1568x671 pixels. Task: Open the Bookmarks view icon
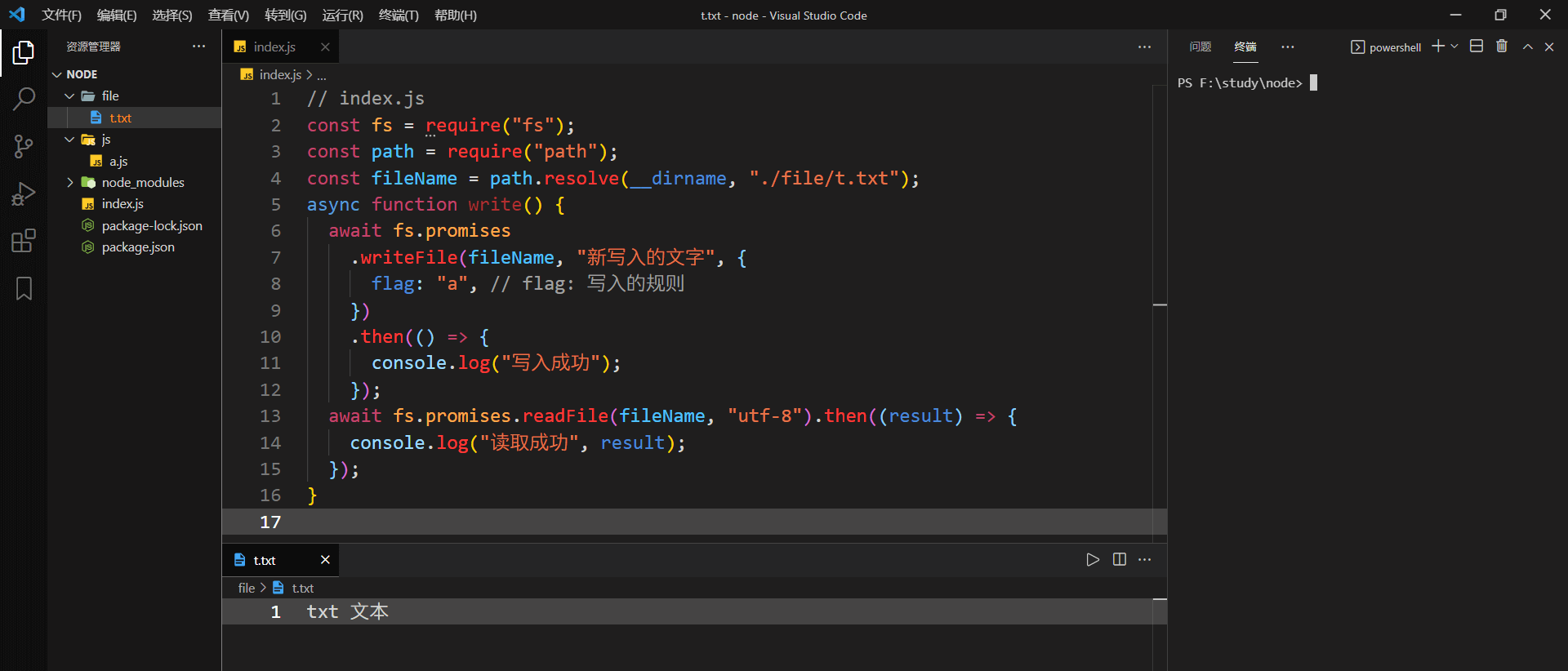tap(24, 288)
